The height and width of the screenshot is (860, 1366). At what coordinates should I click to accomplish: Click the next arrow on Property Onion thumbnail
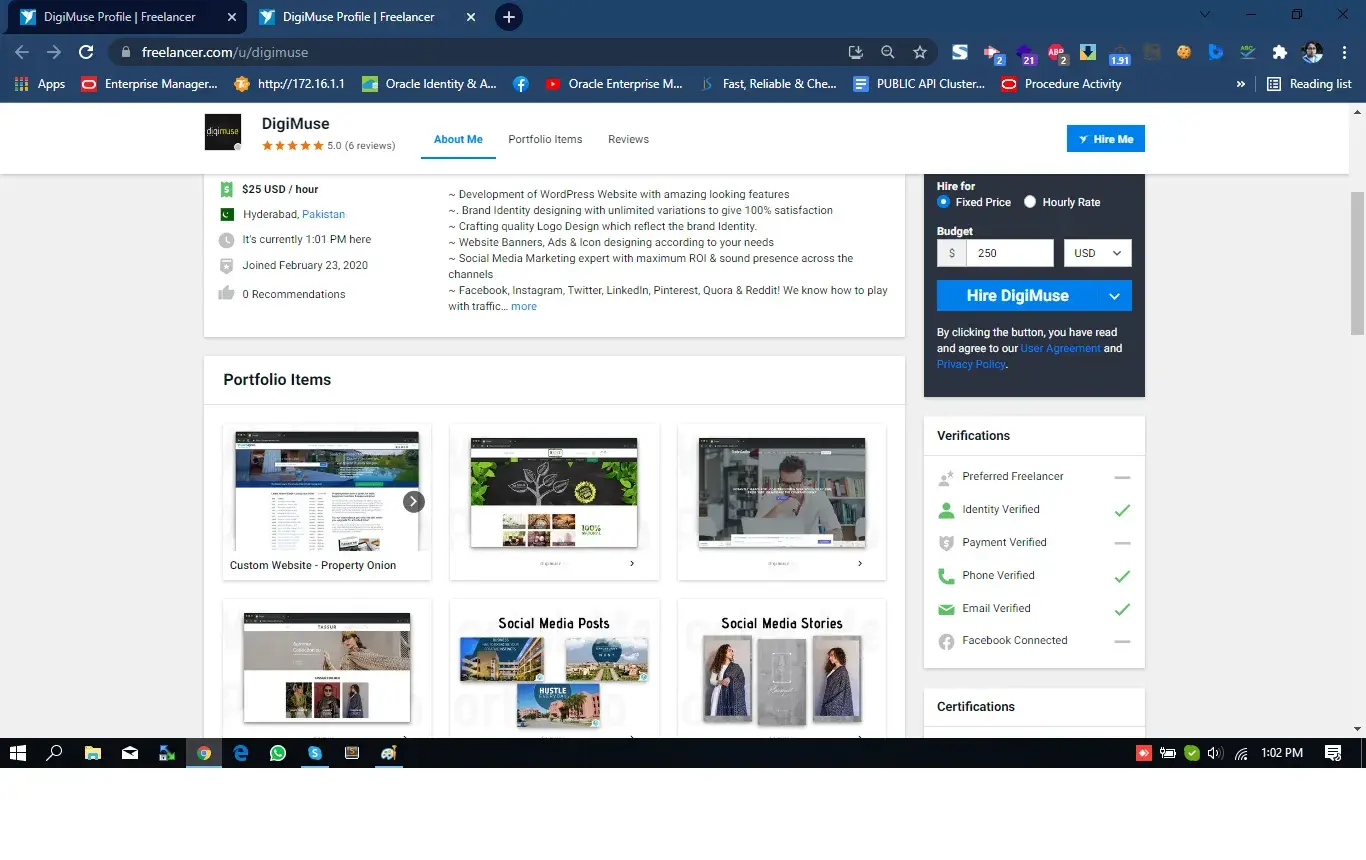pos(414,502)
